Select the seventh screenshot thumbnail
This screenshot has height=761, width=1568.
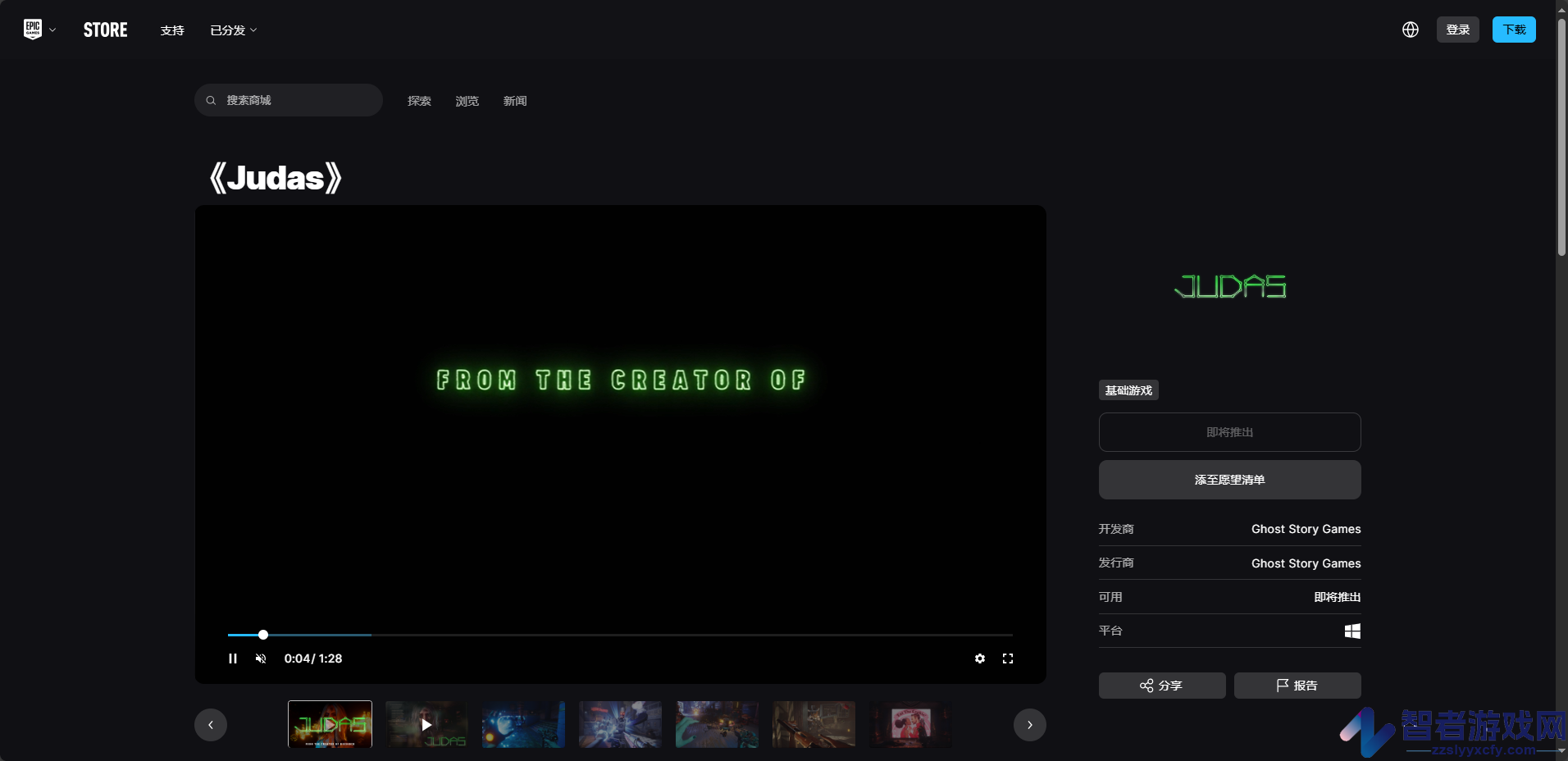(x=910, y=724)
